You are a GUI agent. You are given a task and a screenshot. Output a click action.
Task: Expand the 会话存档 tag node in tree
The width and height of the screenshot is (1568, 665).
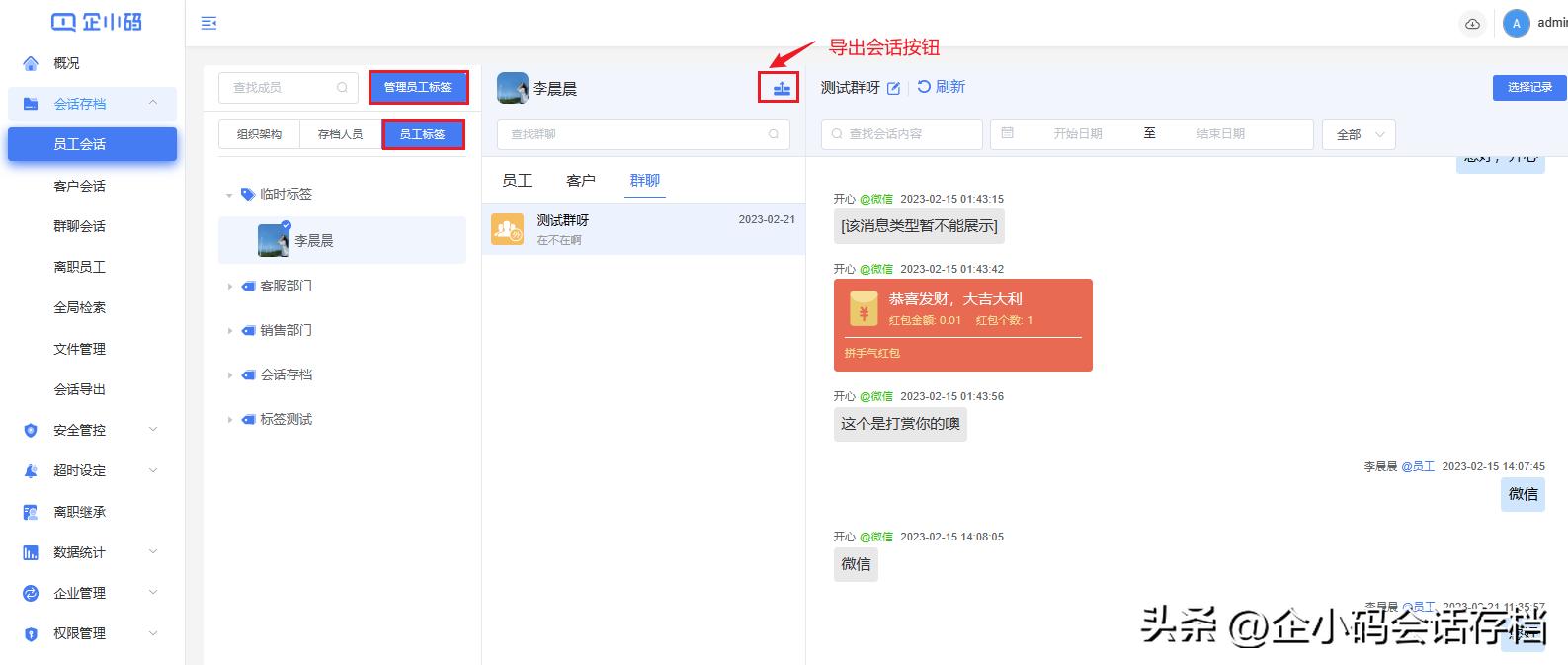point(229,374)
